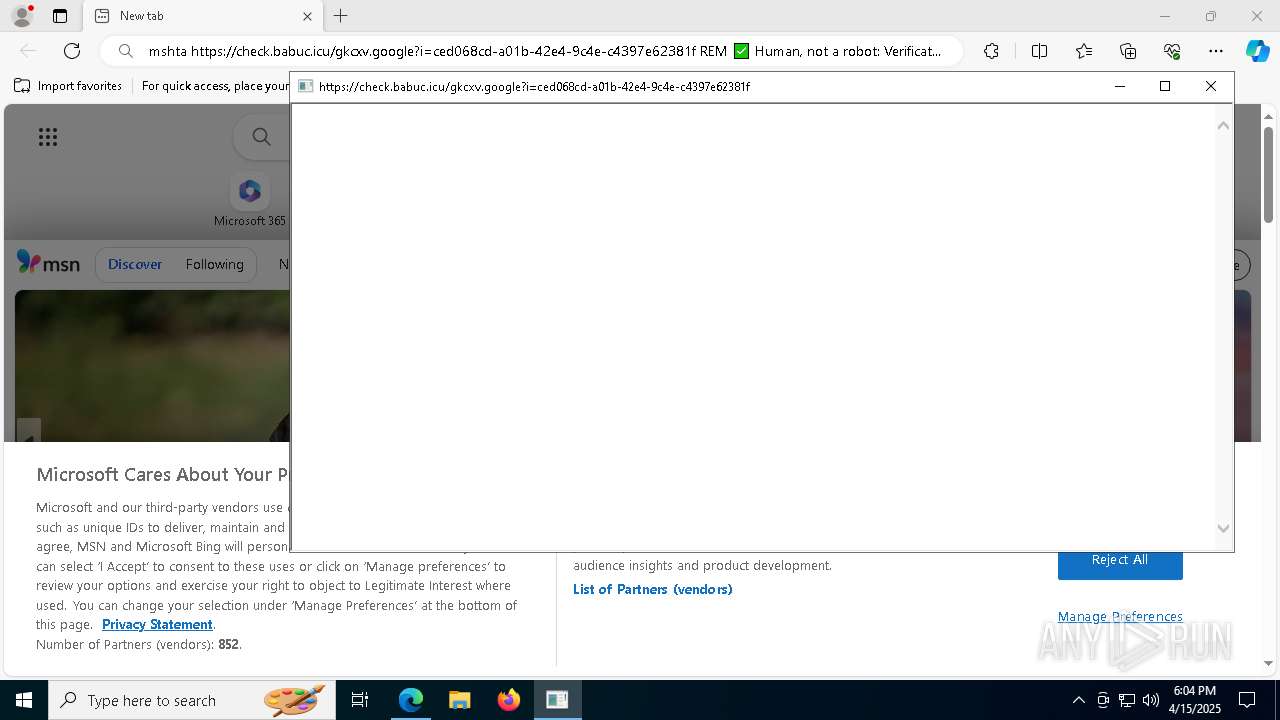Open the Edge profile avatar
This screenshot has width=1280, height=720.
pyautogui.click(x=21, y=16)
